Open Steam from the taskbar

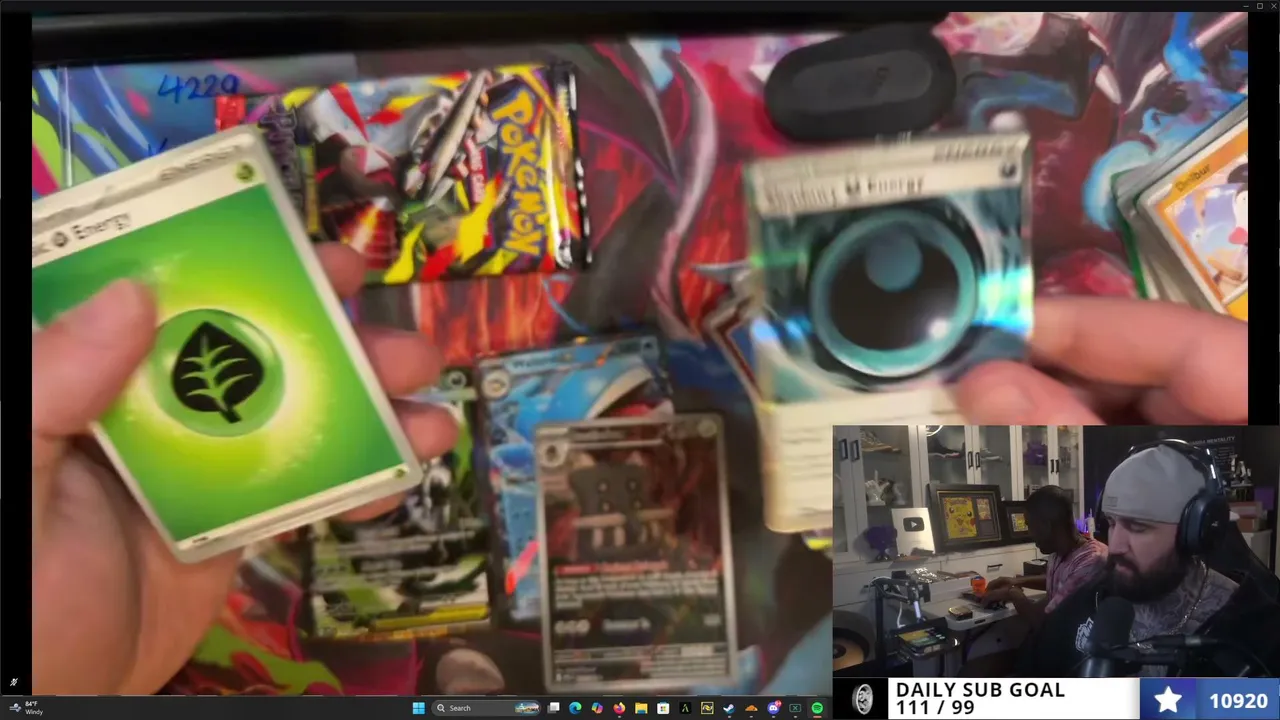[729, 708]
